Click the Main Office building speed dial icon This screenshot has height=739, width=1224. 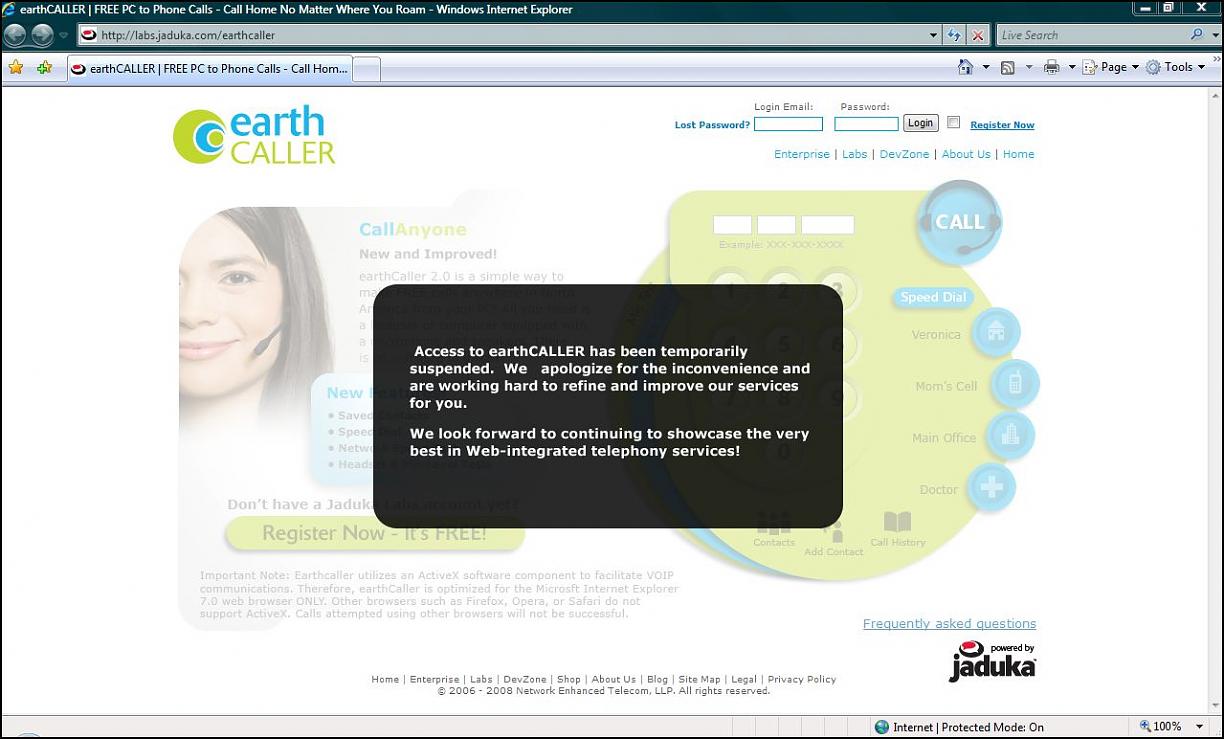point(1009,436)
